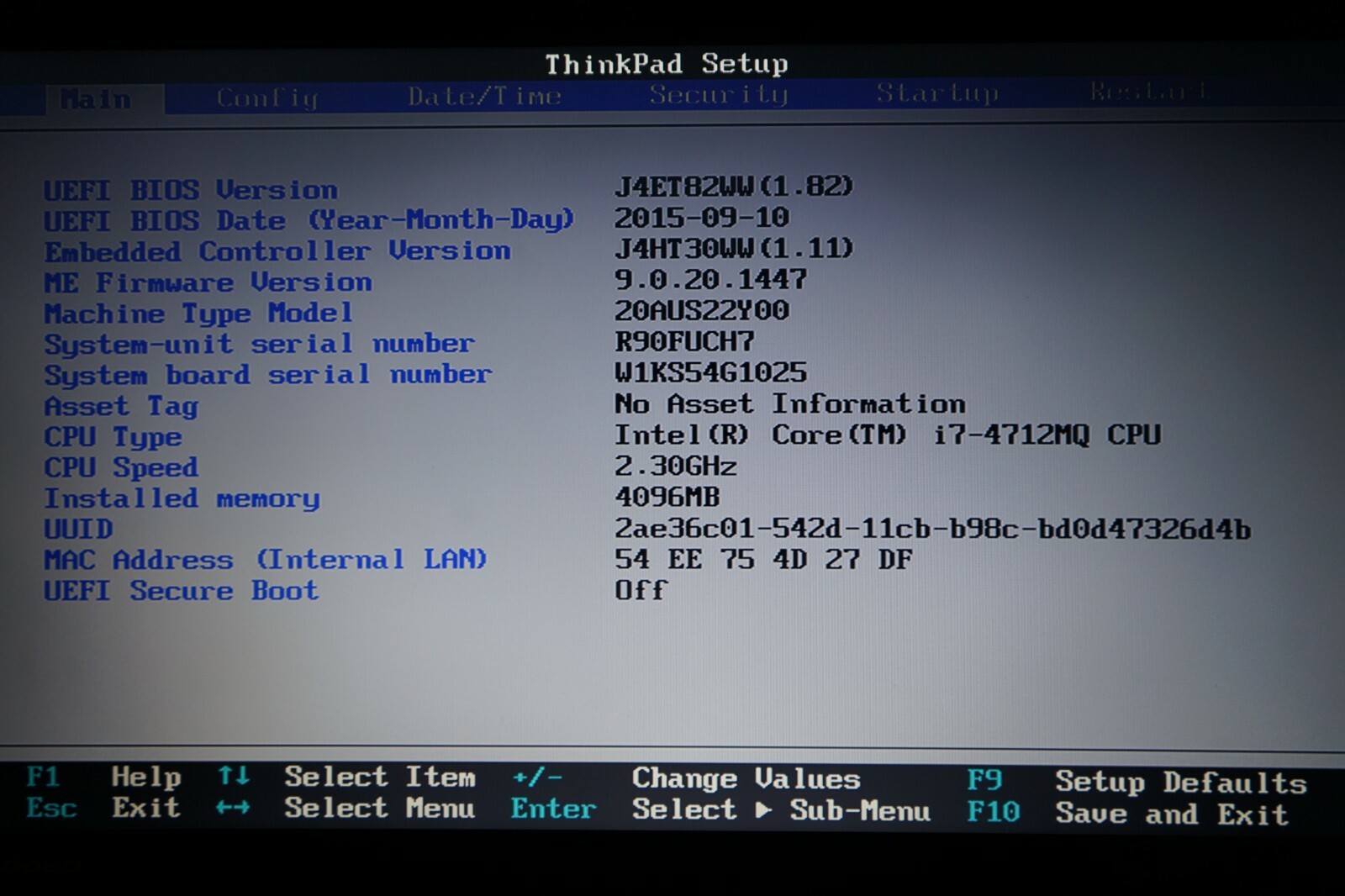Screen dimensions: 1345x896
Task: Click the Enter key hint
Action: pyautogui.click(x=554, y=809)
